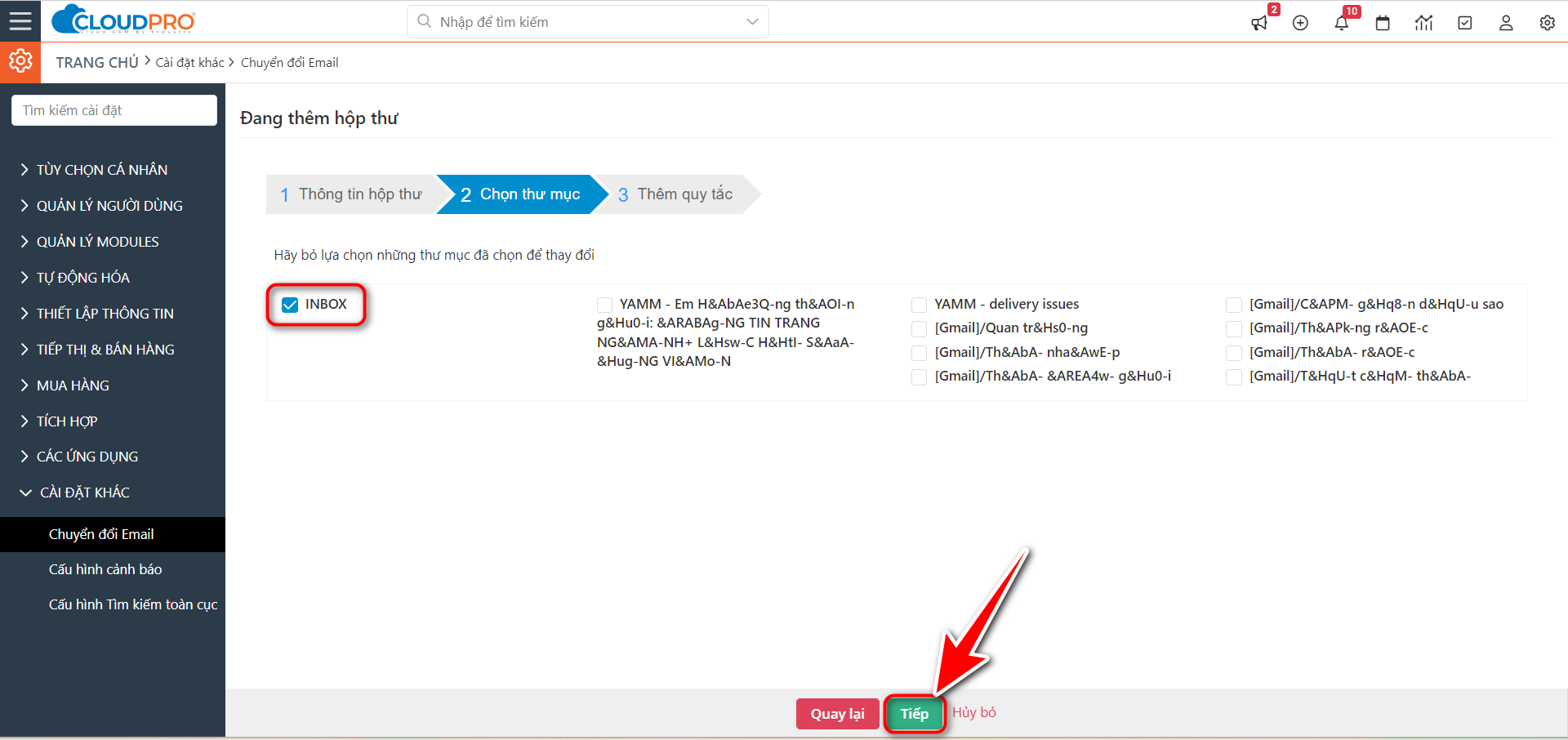Click the quick create plus icon
1568x740 pixels.
click(1300, 23)
